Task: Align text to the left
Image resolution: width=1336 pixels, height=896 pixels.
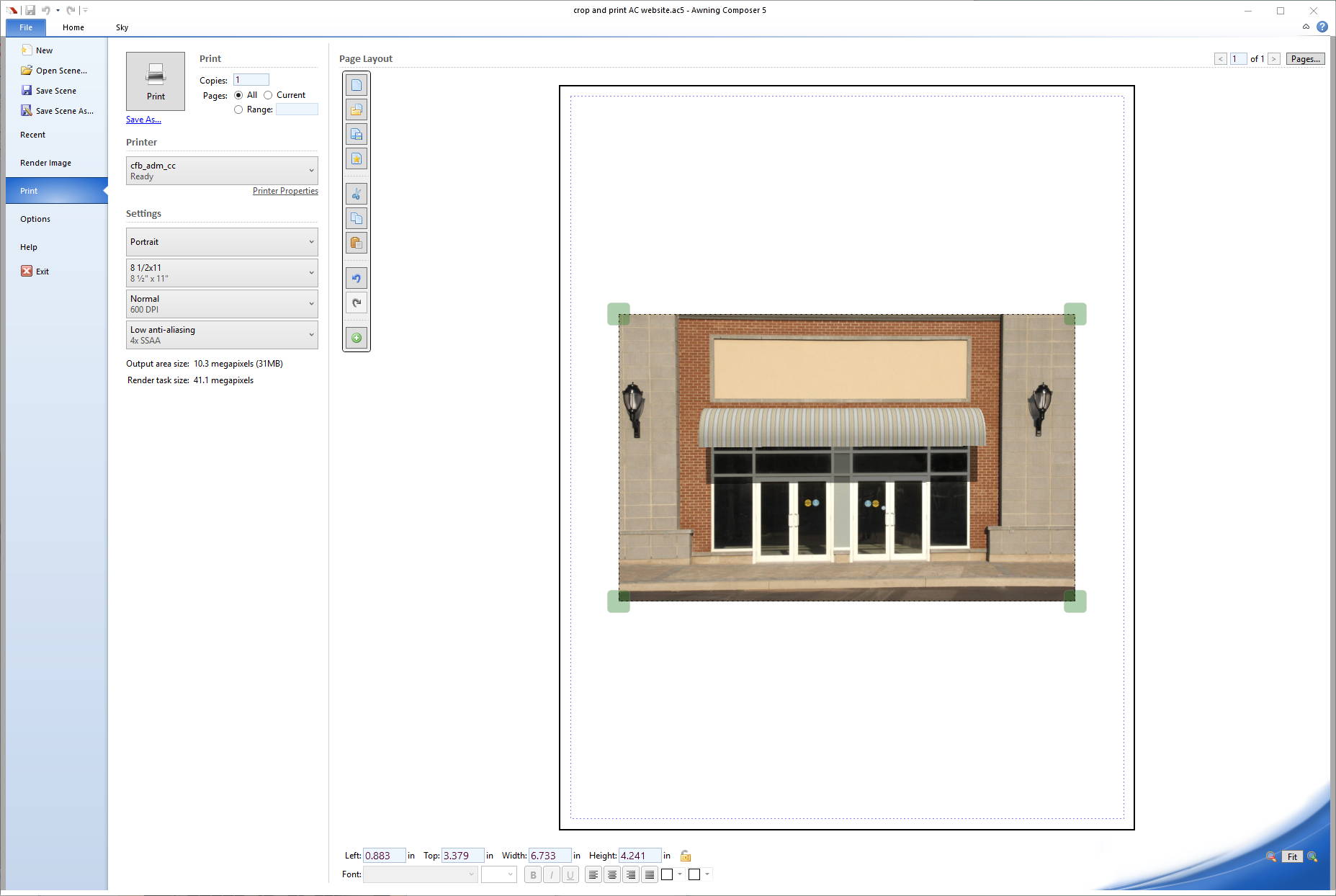Action: pos(593,874)
